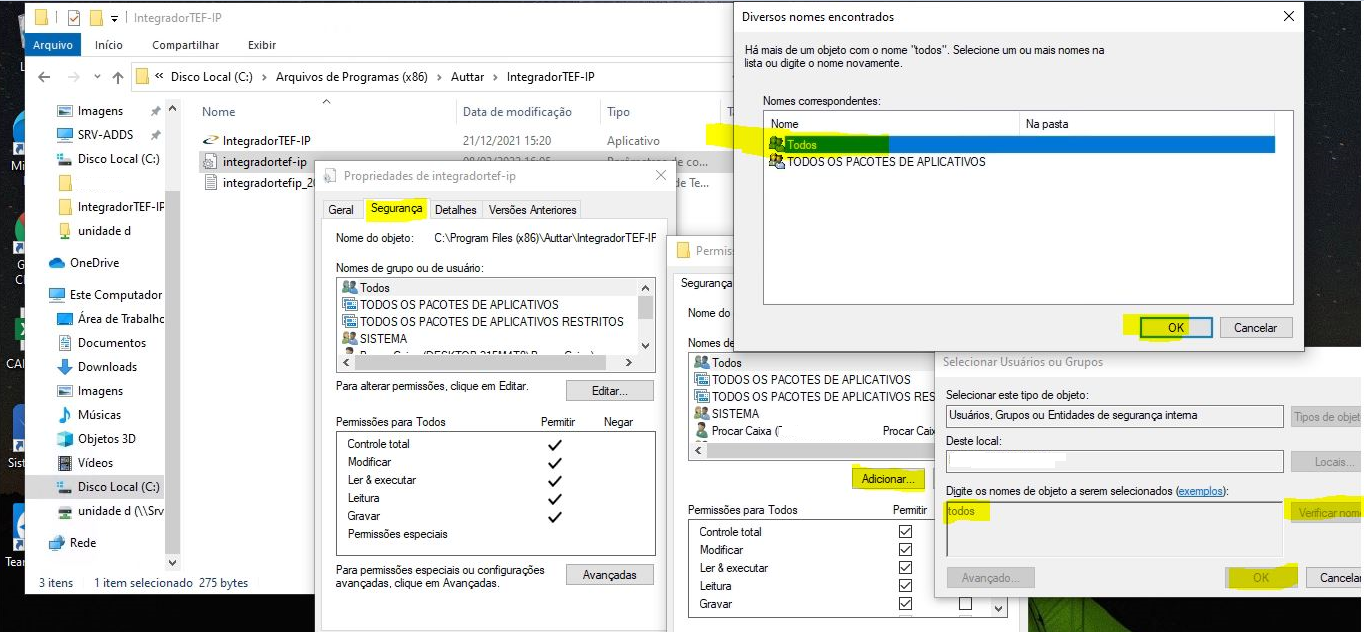The height and width of the screenshot is (632, 1364).
Task: Click the Avançadas button in Propriedades
Action: pyautogui.click(x=610, y=575)
